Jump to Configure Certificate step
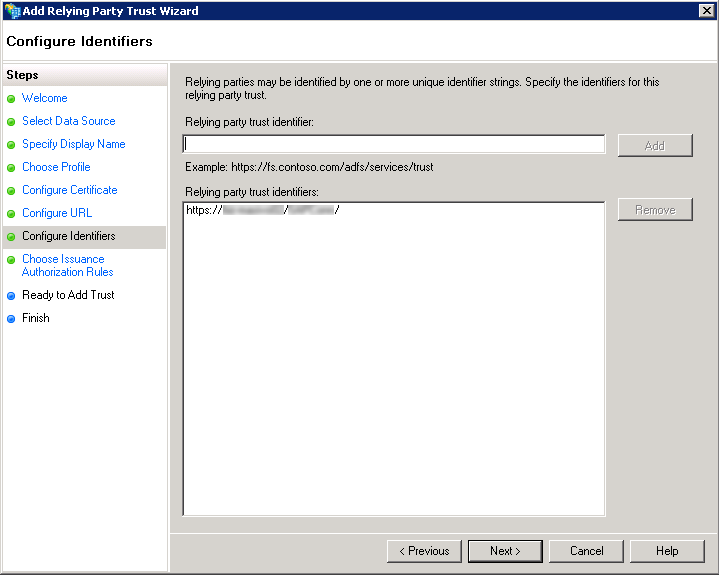The image size is (719, 575). pyautogui.click(x=70, y=190)
